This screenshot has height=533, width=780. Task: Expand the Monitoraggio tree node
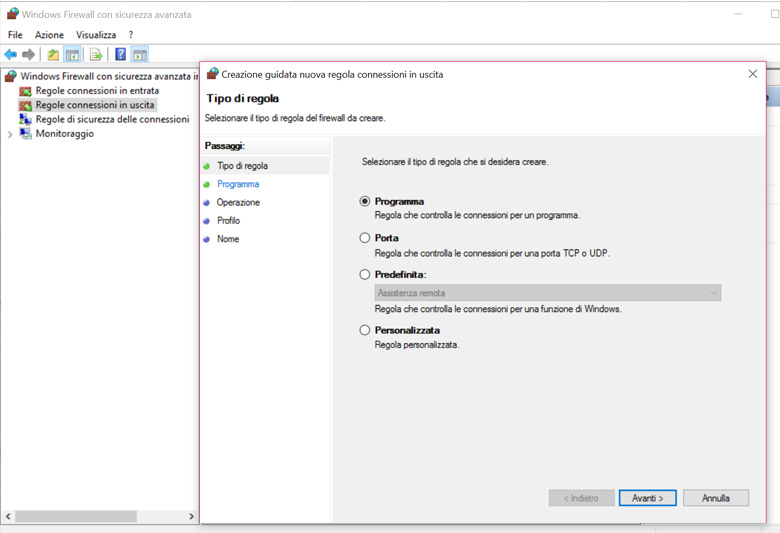10,134
